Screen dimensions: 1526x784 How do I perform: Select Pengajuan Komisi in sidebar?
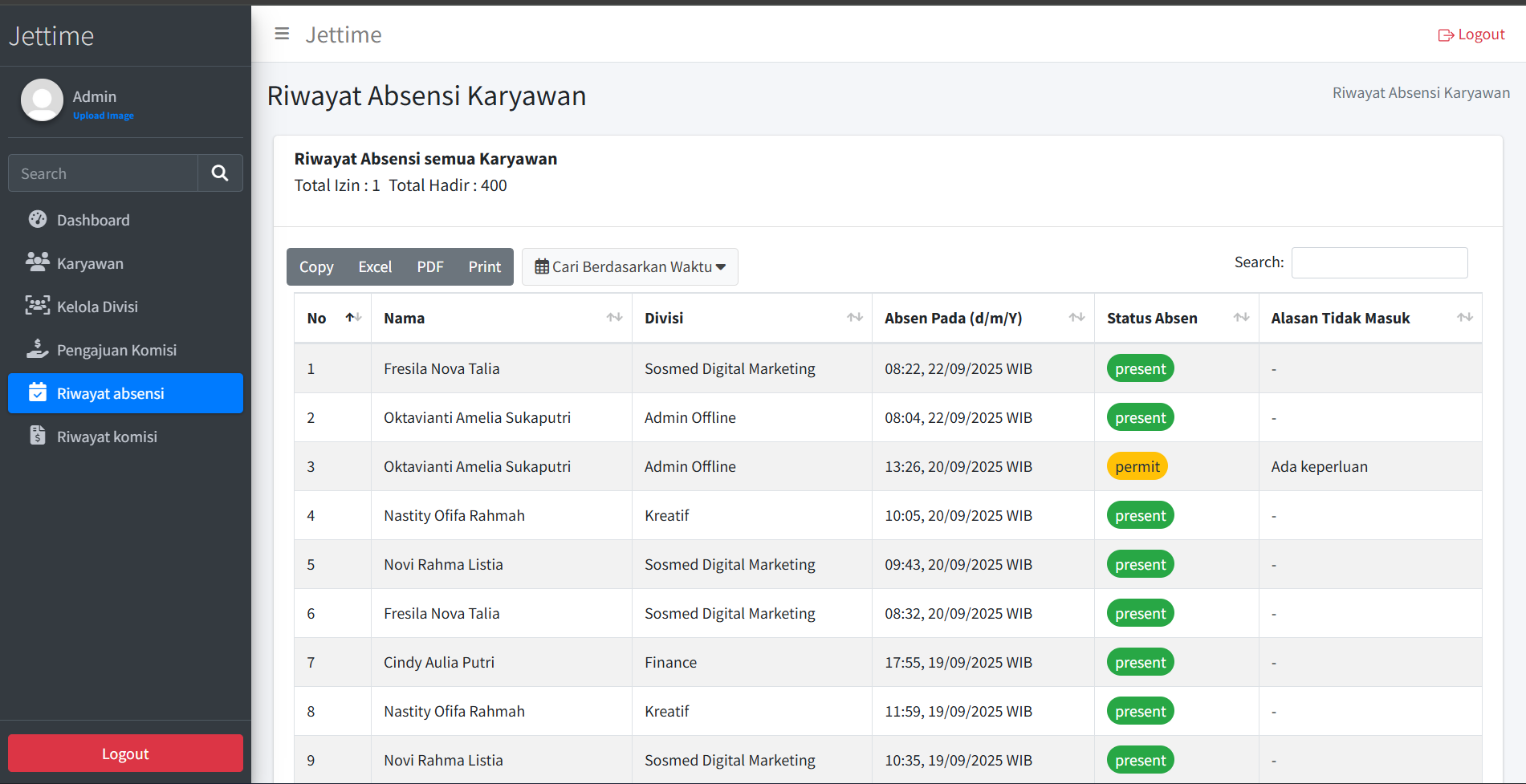coord(116,350)
